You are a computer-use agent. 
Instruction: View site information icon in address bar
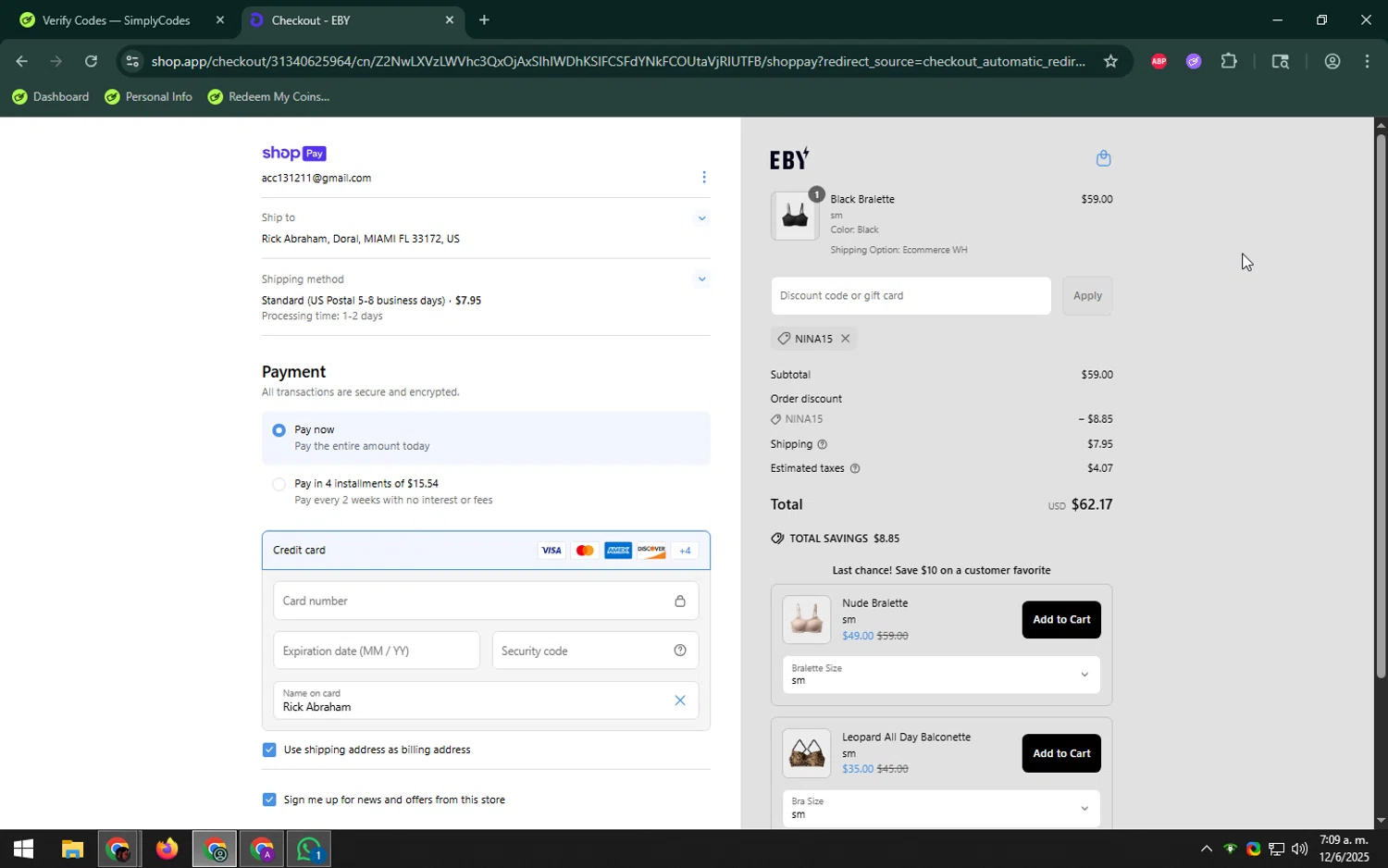coord(132,61)
